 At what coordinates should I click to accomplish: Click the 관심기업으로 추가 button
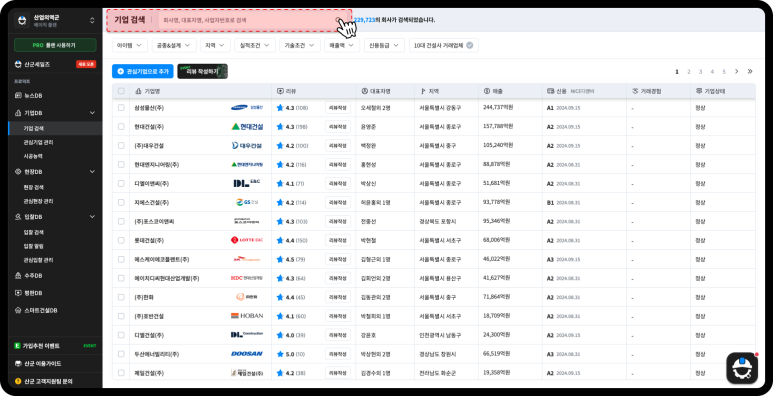[x=142, y=72]
